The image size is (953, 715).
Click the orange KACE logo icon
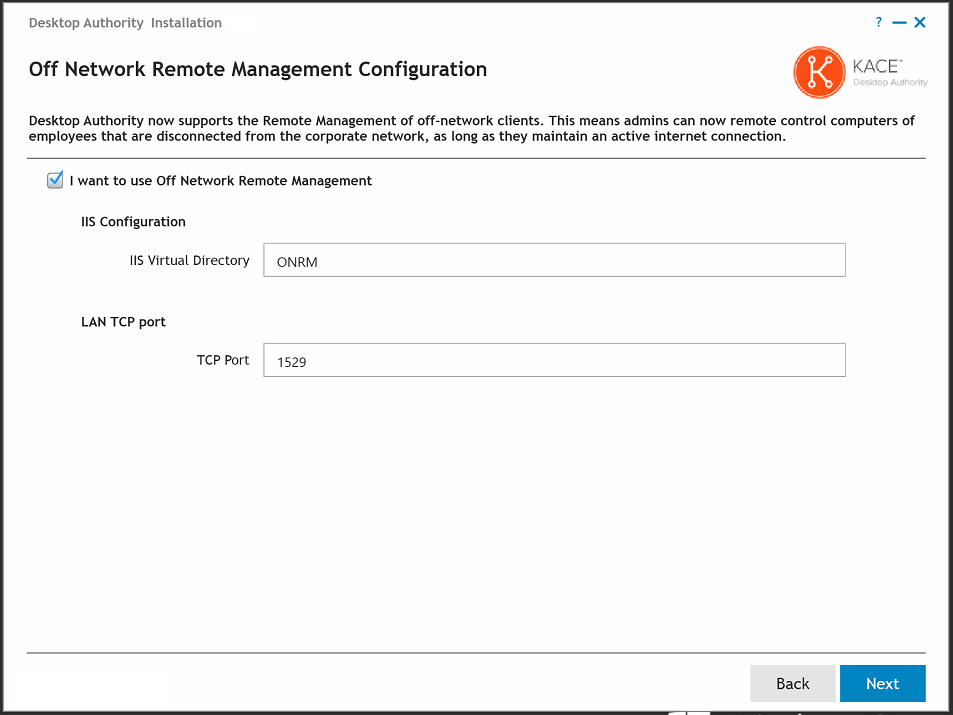(x=819, y=72)
